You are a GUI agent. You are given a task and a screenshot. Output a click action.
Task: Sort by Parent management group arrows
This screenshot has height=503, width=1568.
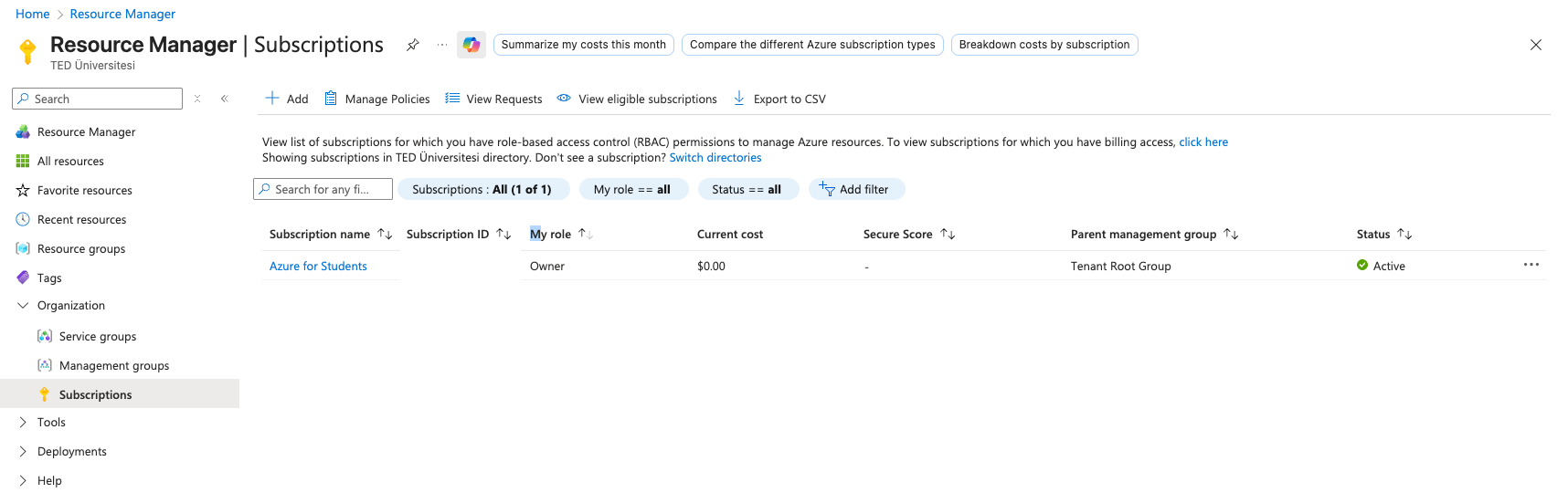click(1231, 235)
